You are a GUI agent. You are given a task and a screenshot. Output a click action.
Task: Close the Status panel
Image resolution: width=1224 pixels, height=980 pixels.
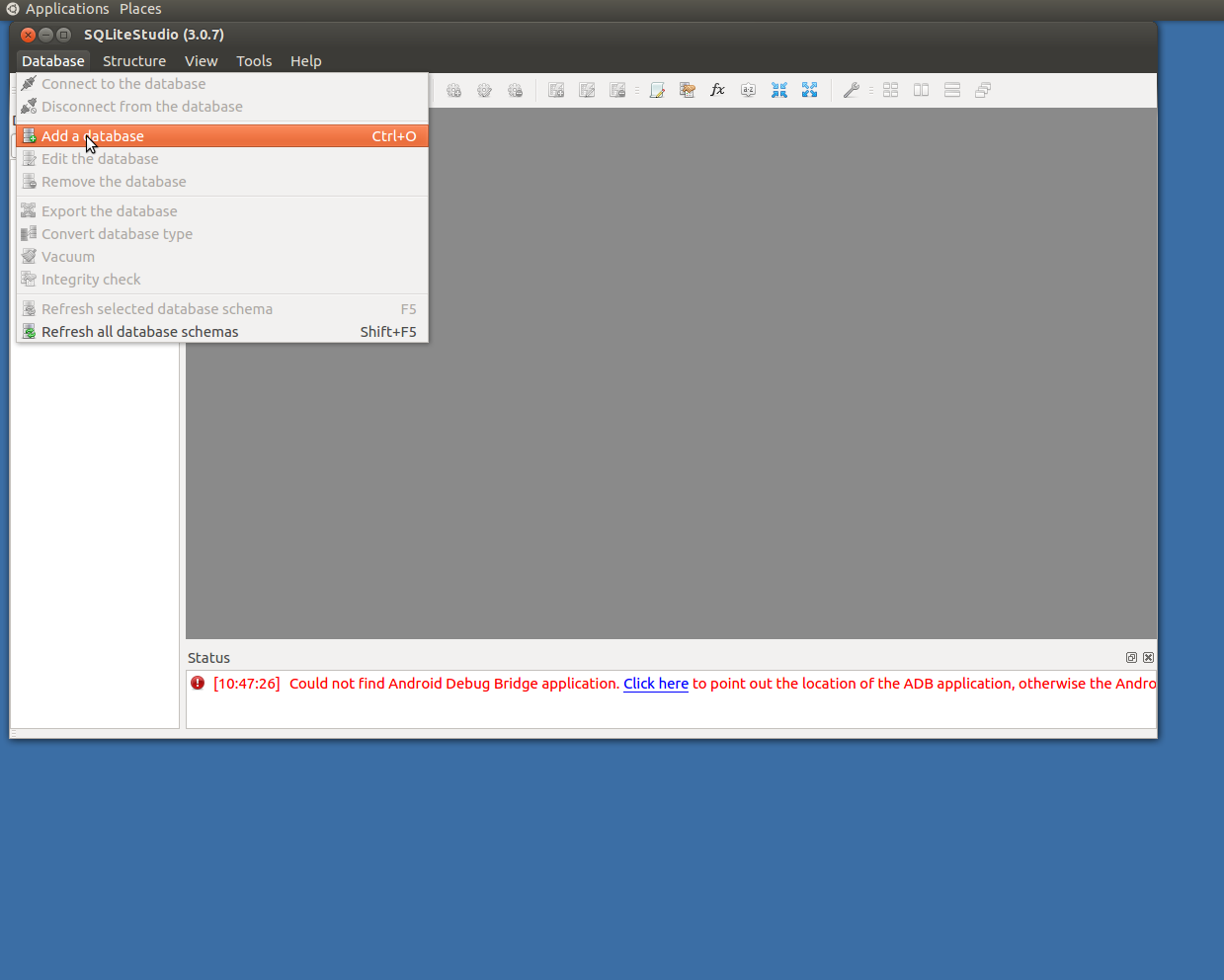pyautogui.click(x=1148, y=658)
